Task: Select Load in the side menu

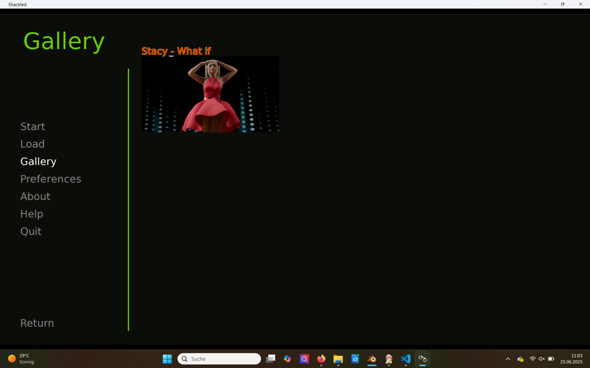Action: 32,144
